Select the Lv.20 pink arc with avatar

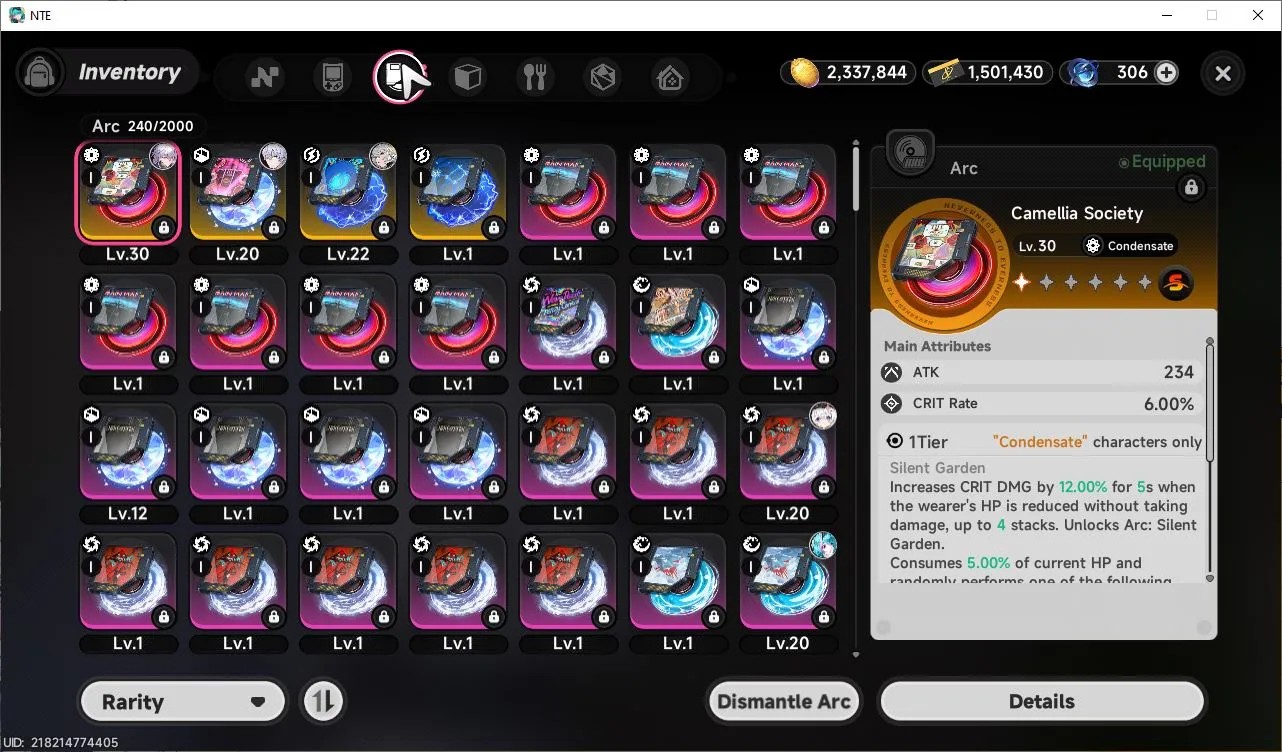238,203
